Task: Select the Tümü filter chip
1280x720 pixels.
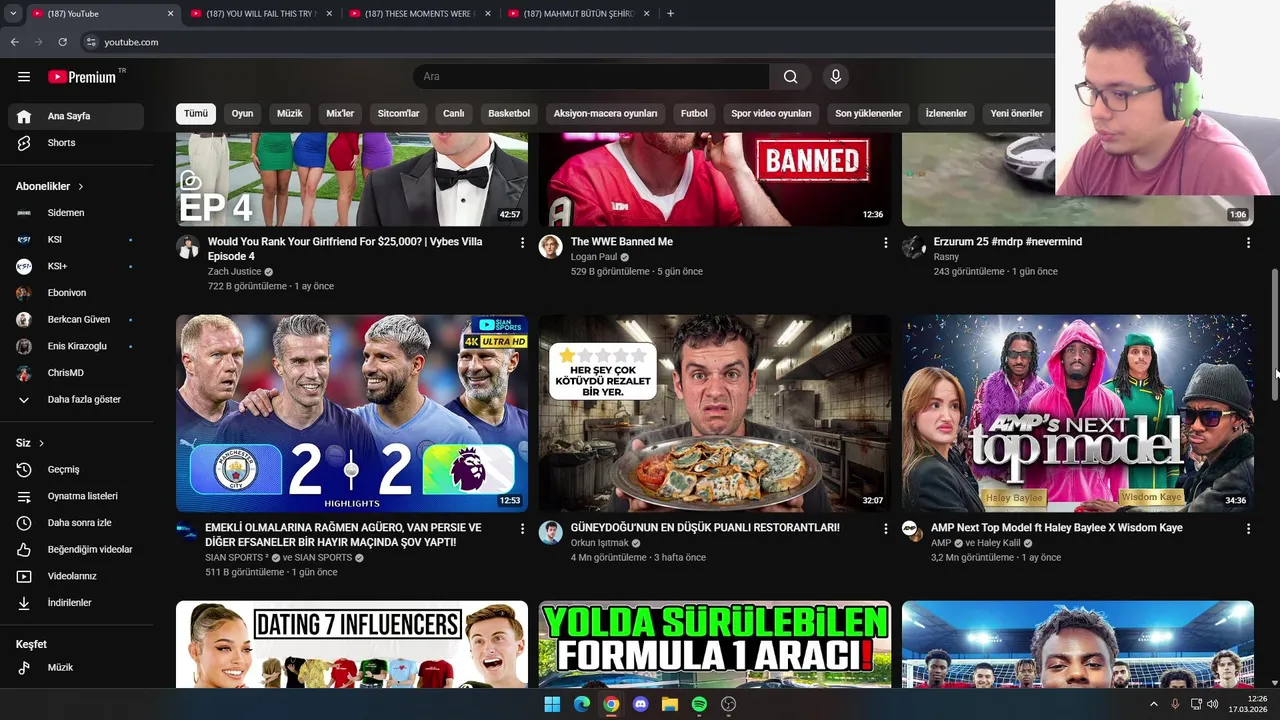Action: coord(196,114)
